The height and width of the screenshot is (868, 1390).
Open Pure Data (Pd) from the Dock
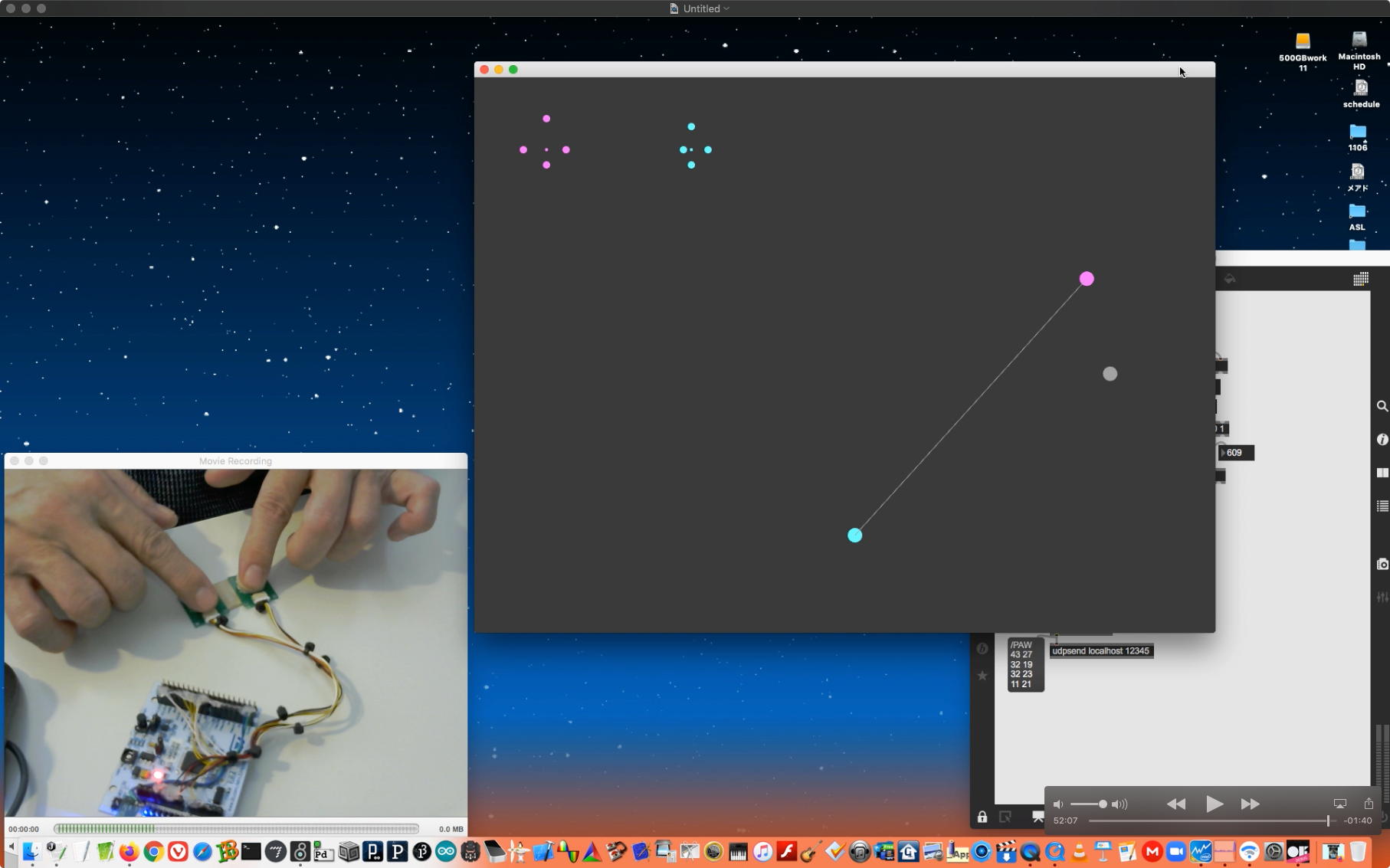click(x=323, y=851)
